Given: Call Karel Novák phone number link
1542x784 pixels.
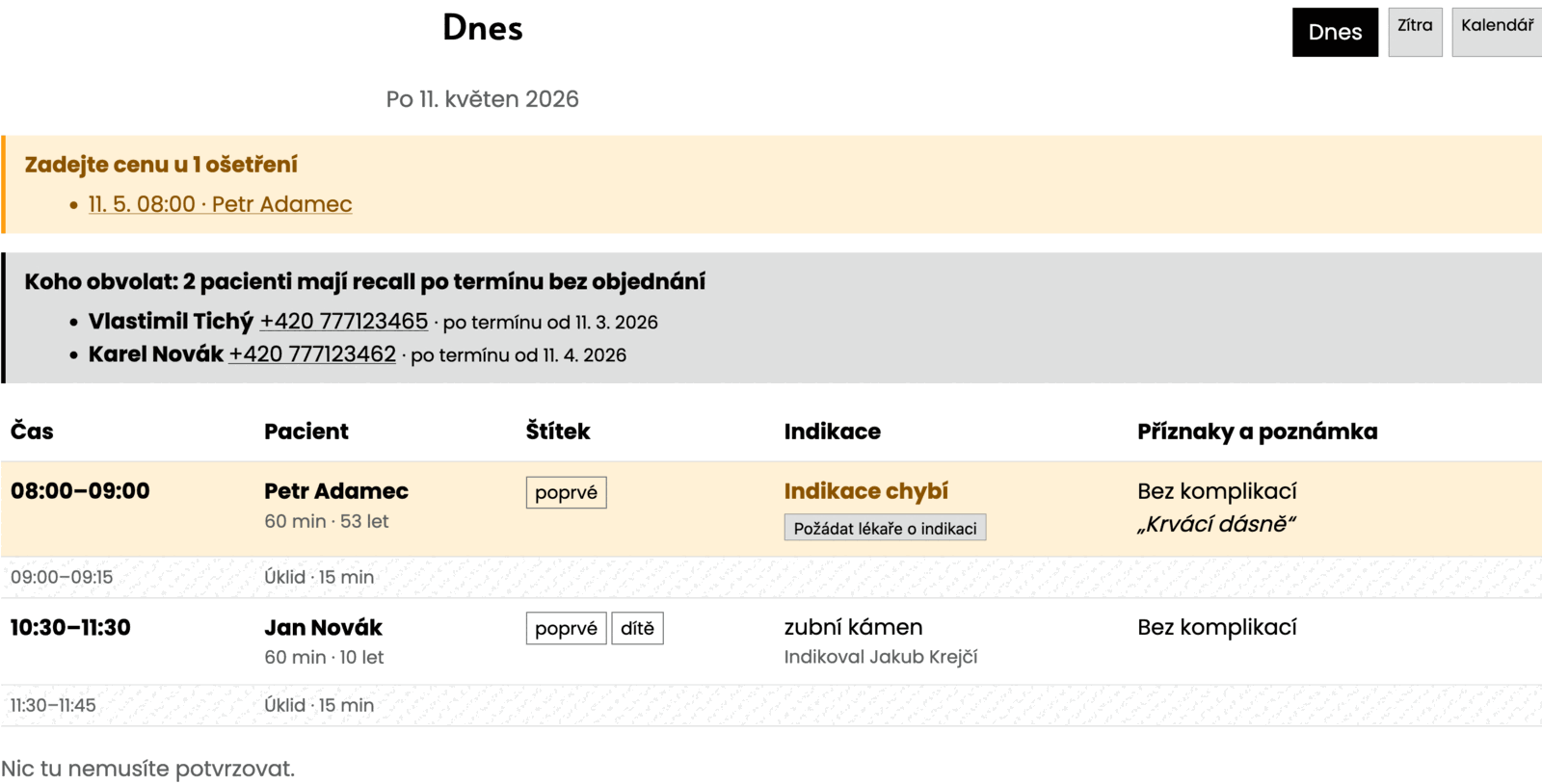Looking at the screenshot, I should 312,353.
